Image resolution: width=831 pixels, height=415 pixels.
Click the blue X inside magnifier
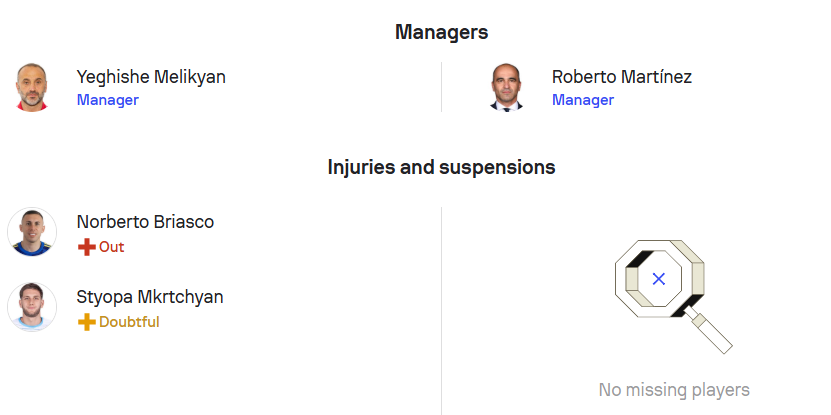tap(659, 279)
